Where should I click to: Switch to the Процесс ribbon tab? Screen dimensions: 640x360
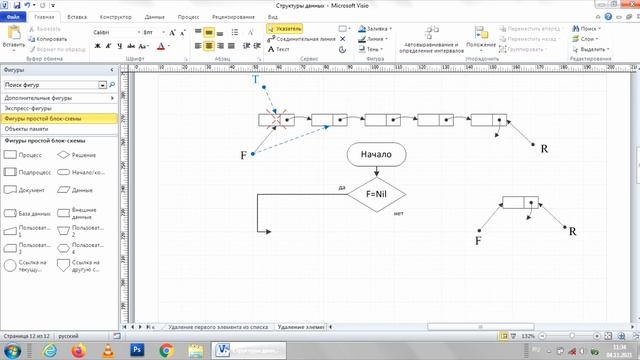pyautogui.click(x=188, y=17)
